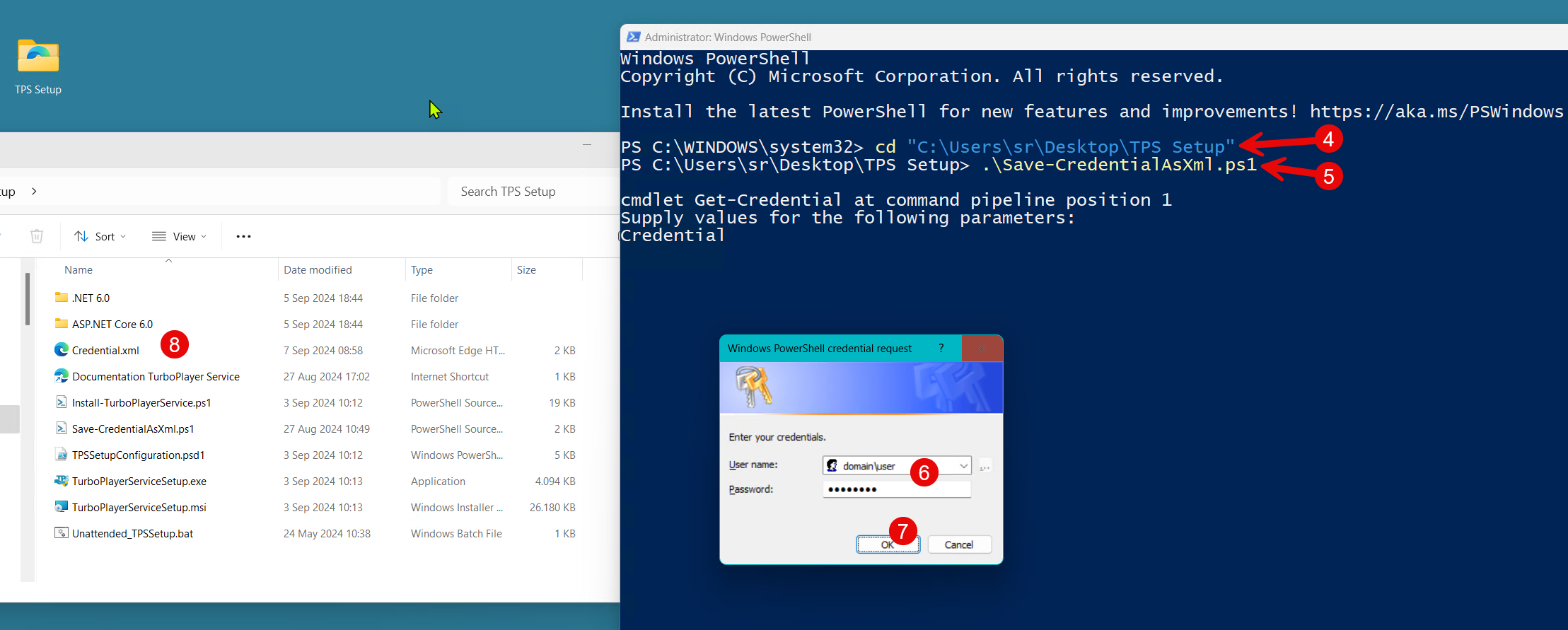Cancel the PowerShell credential request
Viewport: 1568px width, 630px height.
958,544
